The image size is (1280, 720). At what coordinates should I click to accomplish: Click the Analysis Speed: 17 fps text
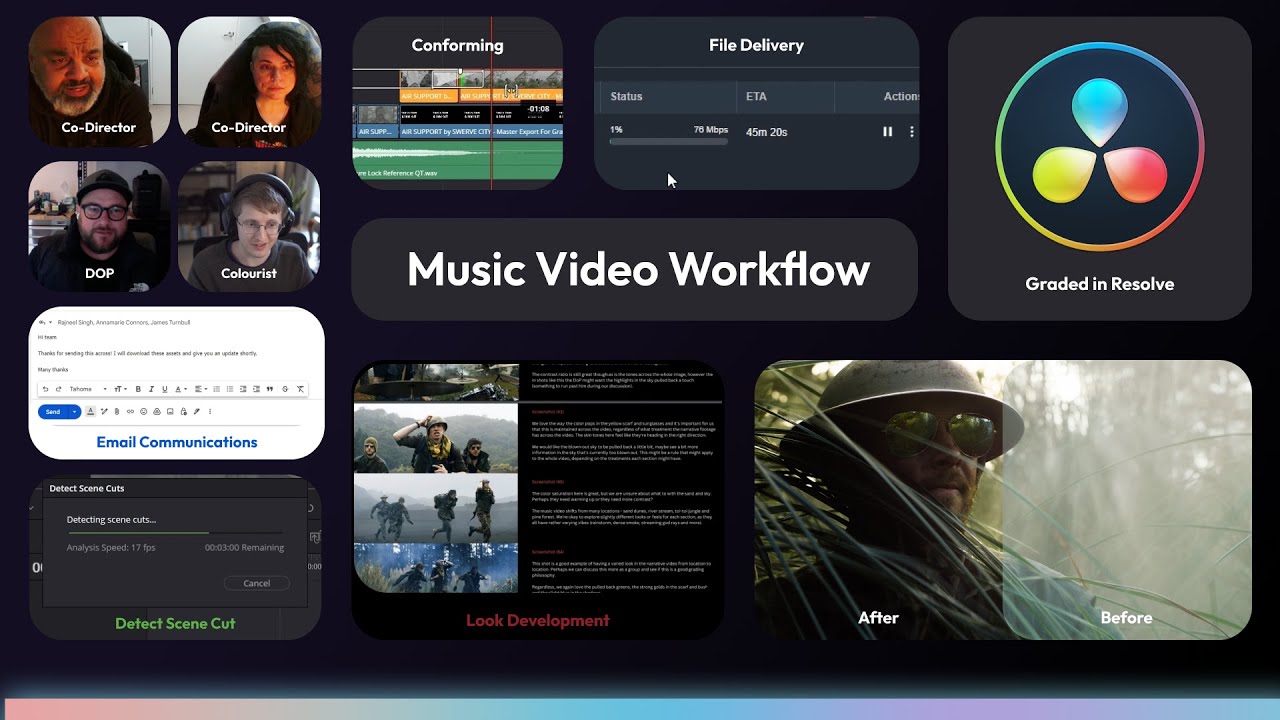pos(111,548)
